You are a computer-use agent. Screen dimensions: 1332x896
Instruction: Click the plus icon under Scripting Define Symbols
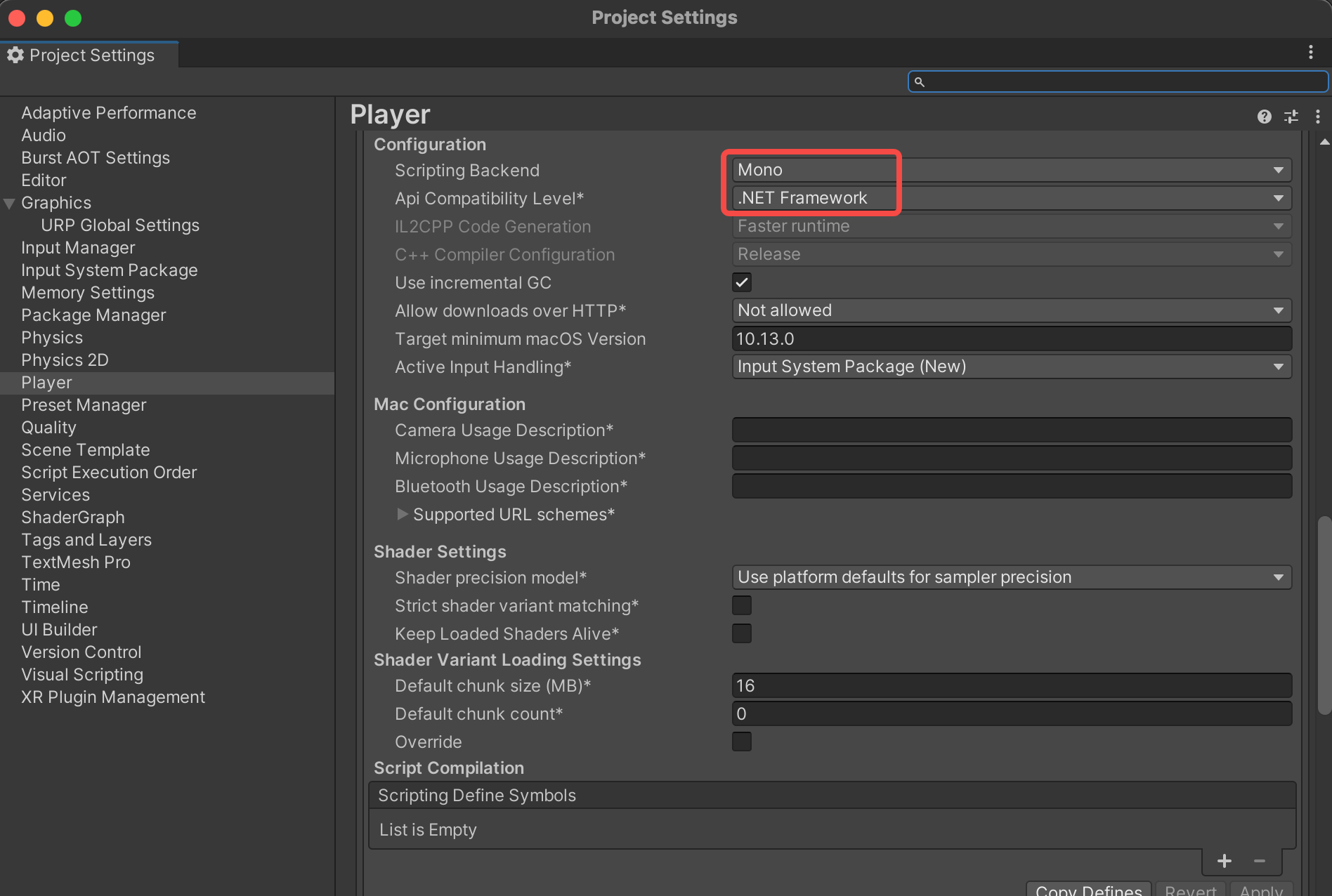pyautogui.click(x=1224, y=861)
